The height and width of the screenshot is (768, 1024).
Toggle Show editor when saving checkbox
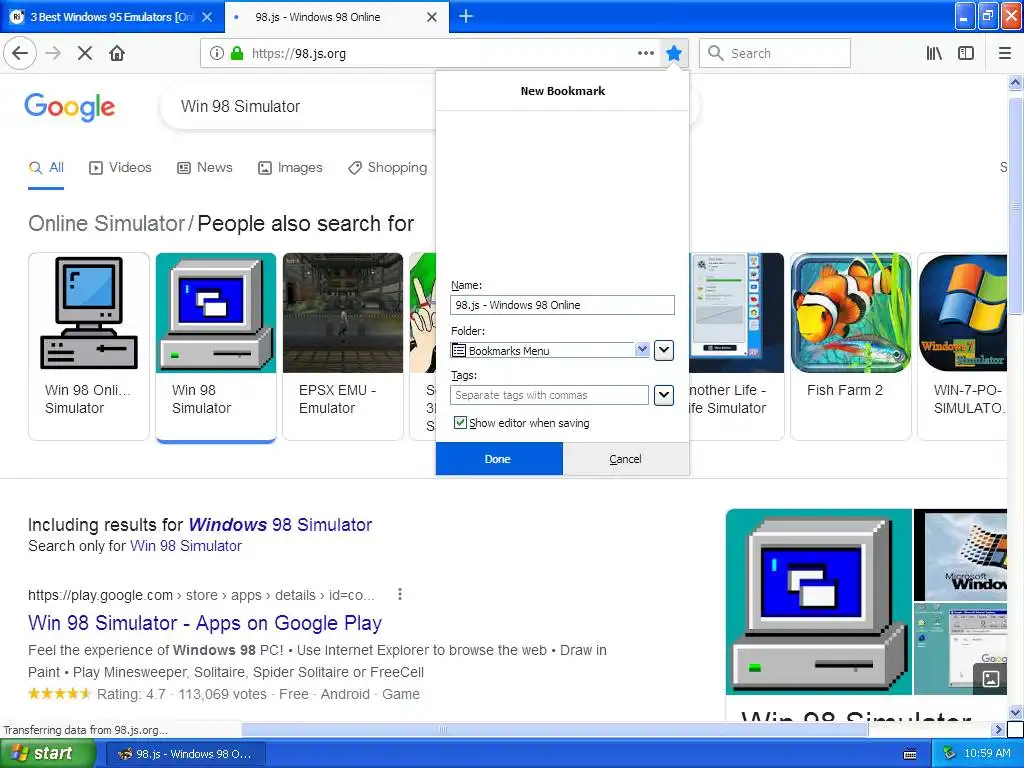pyautogui.click(x=460, y=423)
